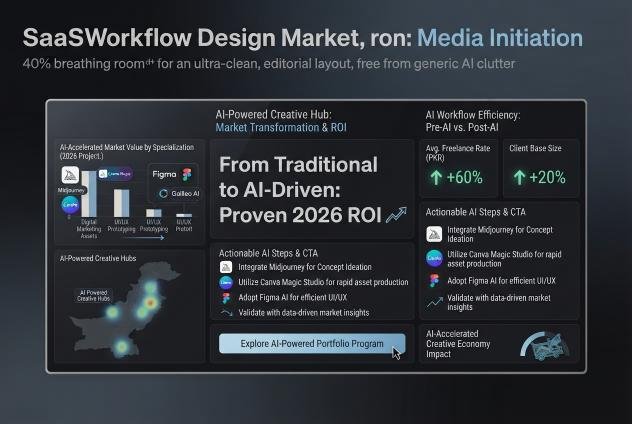This screenshot has width=632, height=424.
Task: Click the tallest bar above Digital Marketing Assets
Action: tap(89, 194)
